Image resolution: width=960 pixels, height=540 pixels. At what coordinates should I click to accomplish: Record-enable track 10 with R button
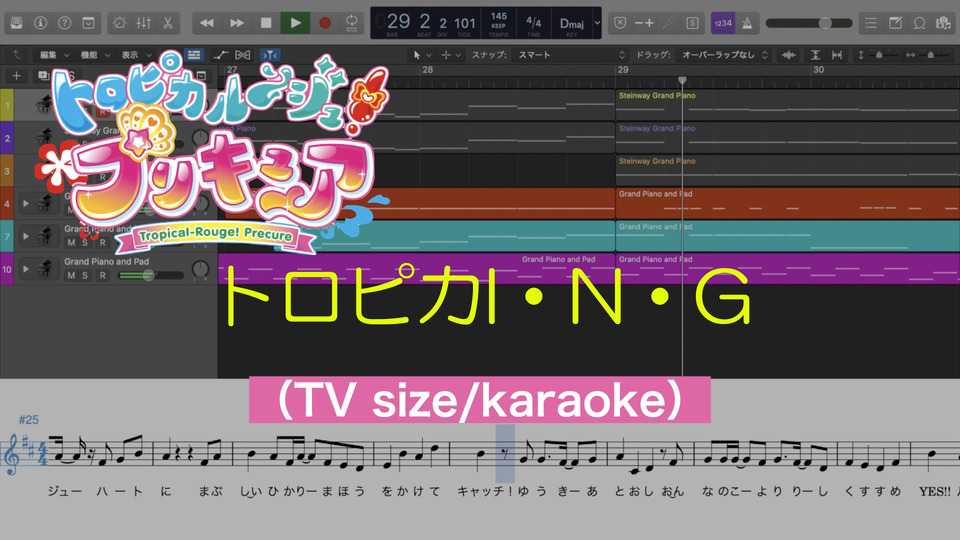pos(102,276)
